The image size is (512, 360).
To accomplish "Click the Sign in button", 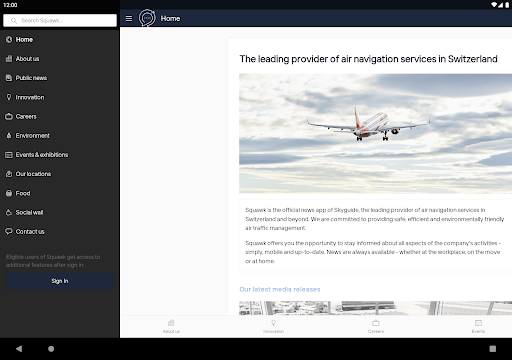I will (60, 281).
